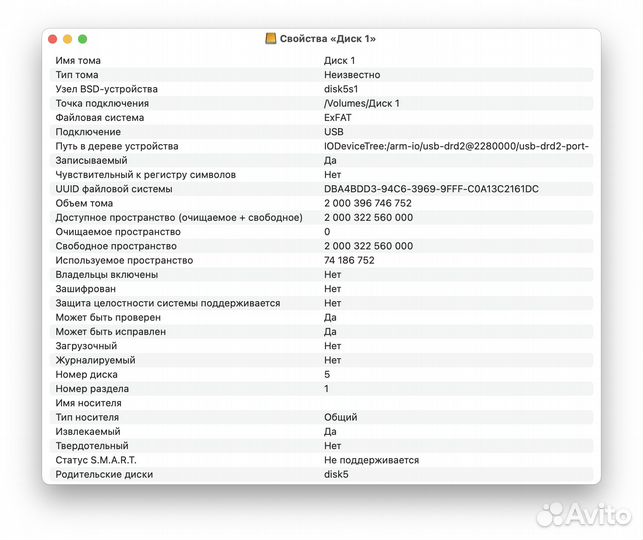
Task: Select the 'Подключение' row label
Action: 88,132
